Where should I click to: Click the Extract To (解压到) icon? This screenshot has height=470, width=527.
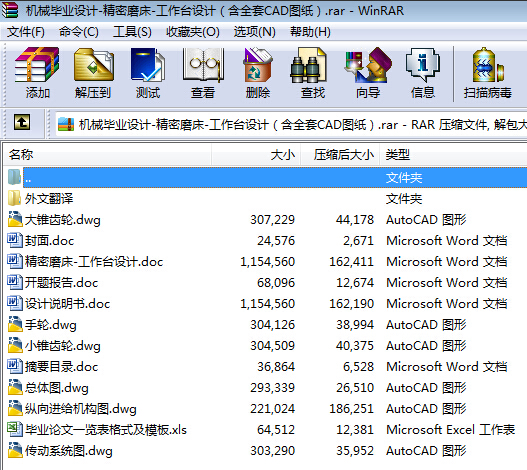tap(93, 65)
